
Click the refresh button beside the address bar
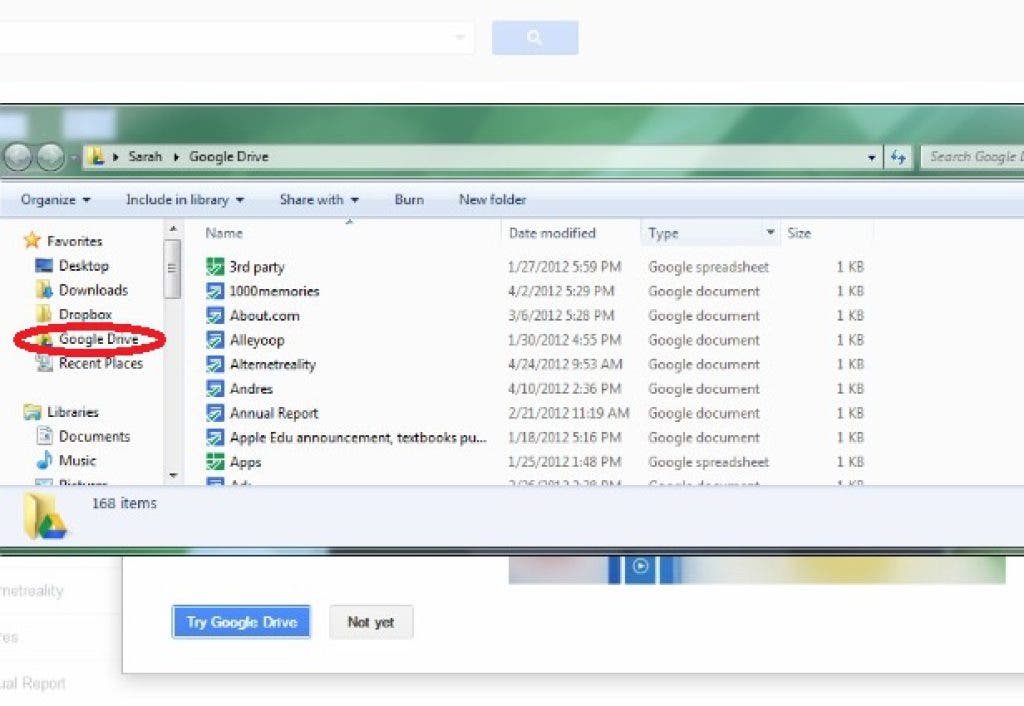899,157
